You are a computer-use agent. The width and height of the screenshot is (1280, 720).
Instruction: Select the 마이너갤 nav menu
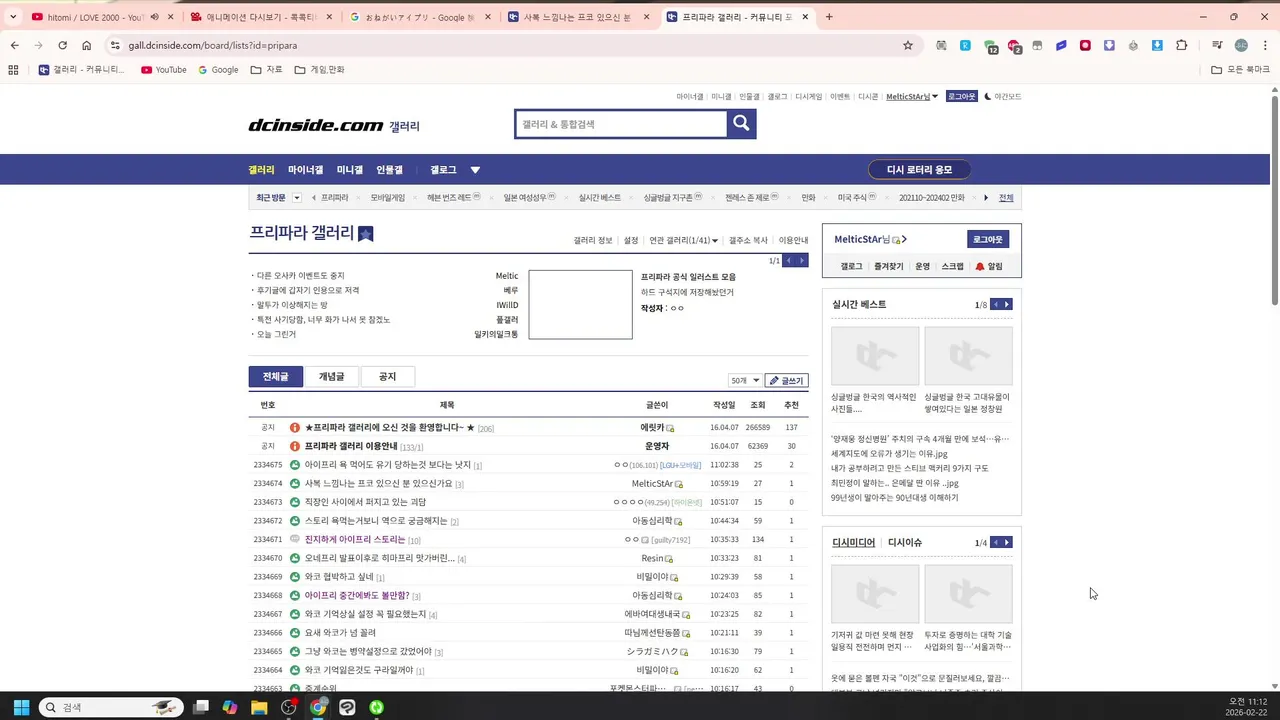305,170
